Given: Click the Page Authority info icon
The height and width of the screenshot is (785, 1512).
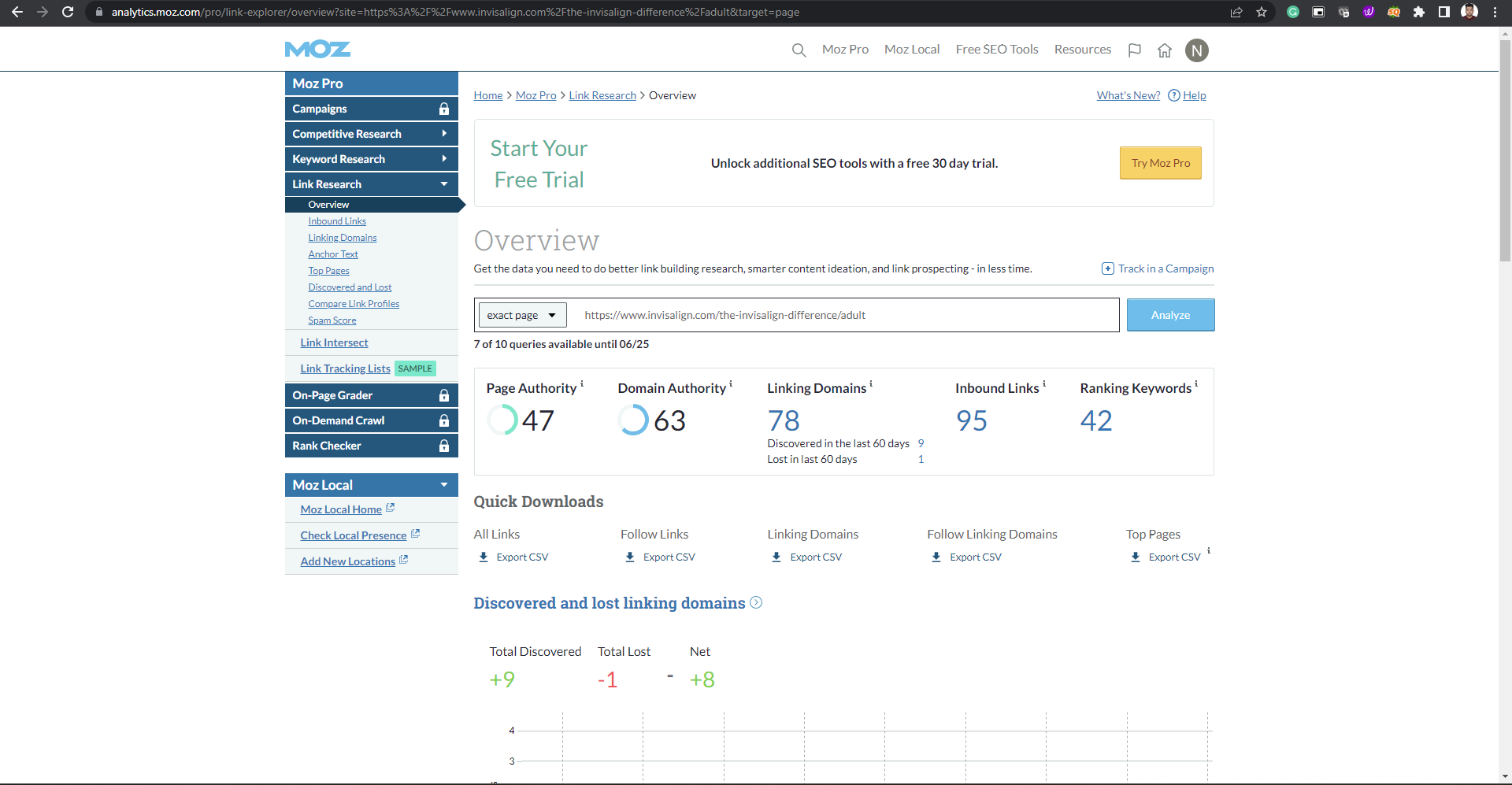Looking at the screenshot, I should pos(582,383).
